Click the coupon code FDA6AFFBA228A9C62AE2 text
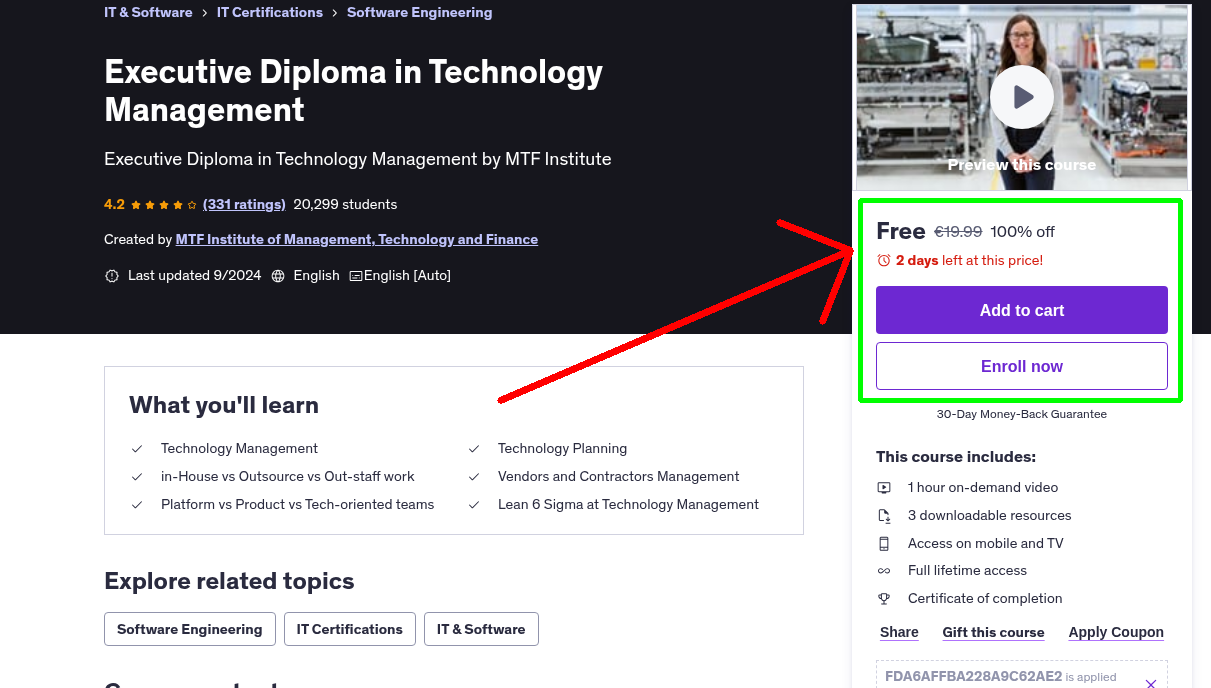 (973, 677)
